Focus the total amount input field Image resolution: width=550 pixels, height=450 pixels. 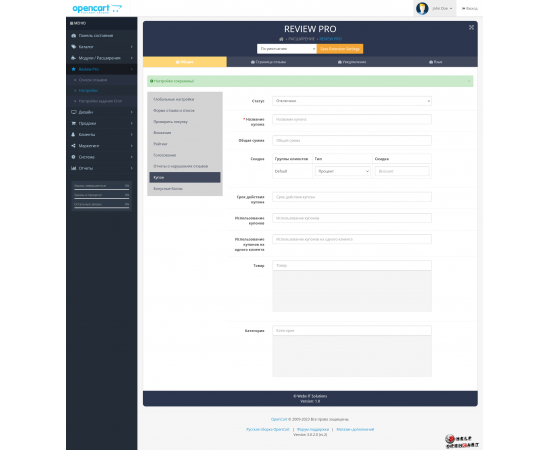tap(352, 140)
